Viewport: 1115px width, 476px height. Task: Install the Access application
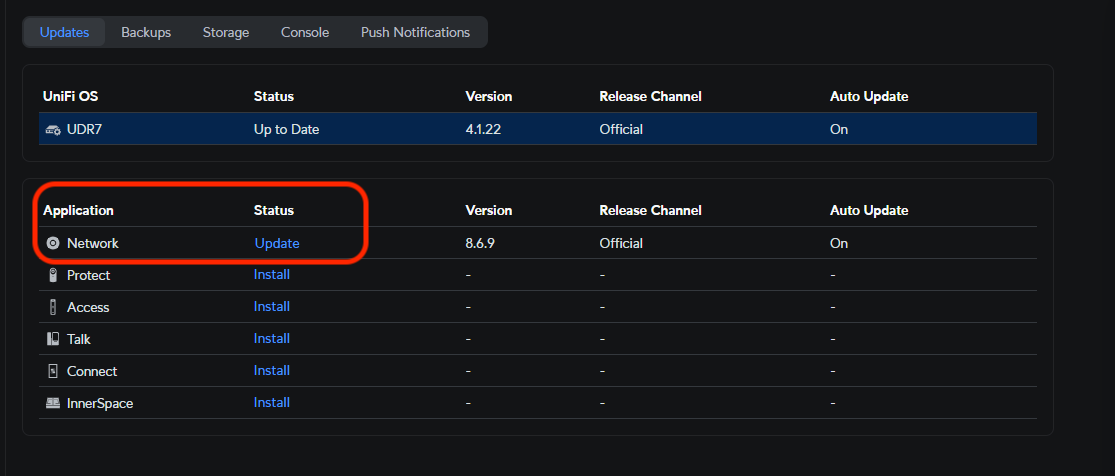pyautogui.click(x=272, y=307)
